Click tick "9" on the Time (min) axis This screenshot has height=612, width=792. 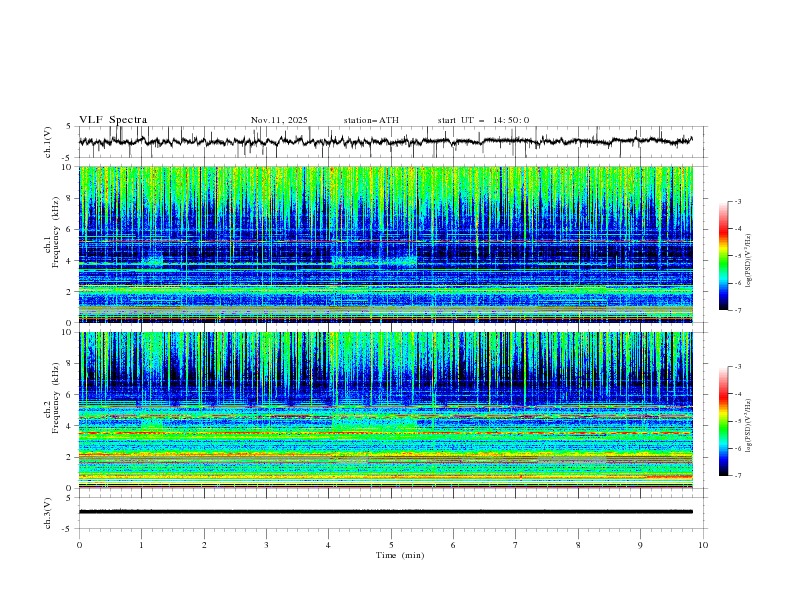(x=640, y=545)
